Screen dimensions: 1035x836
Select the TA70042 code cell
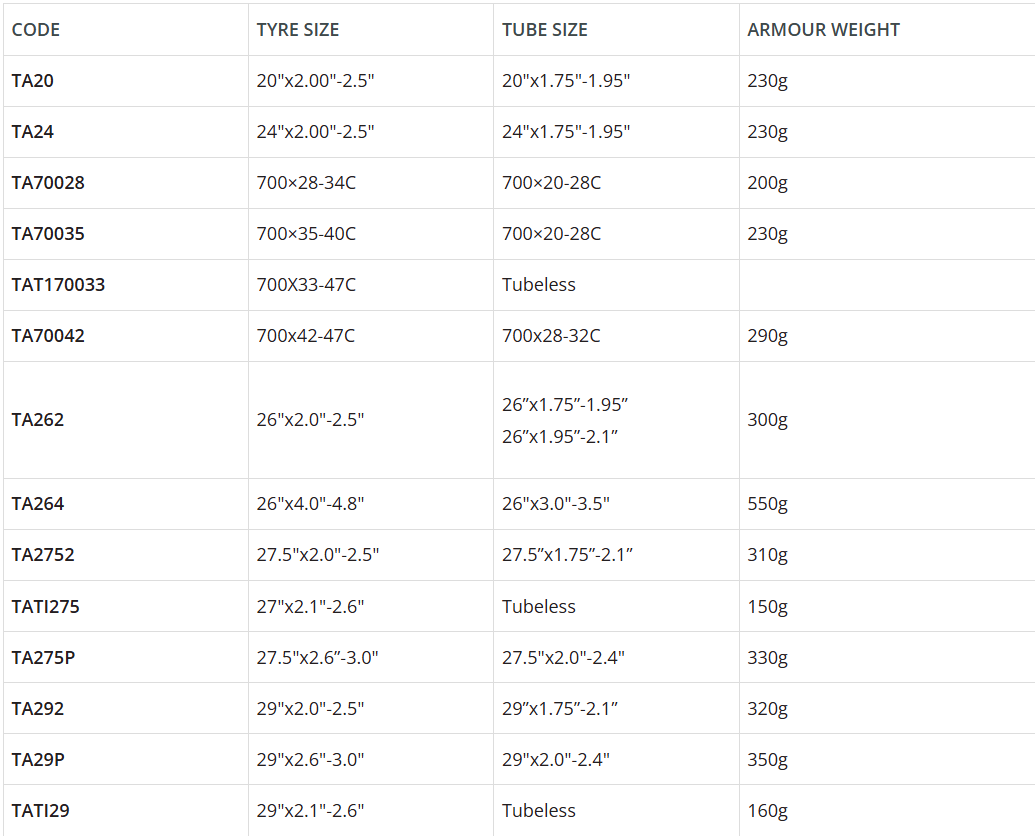tap(48, 336)
